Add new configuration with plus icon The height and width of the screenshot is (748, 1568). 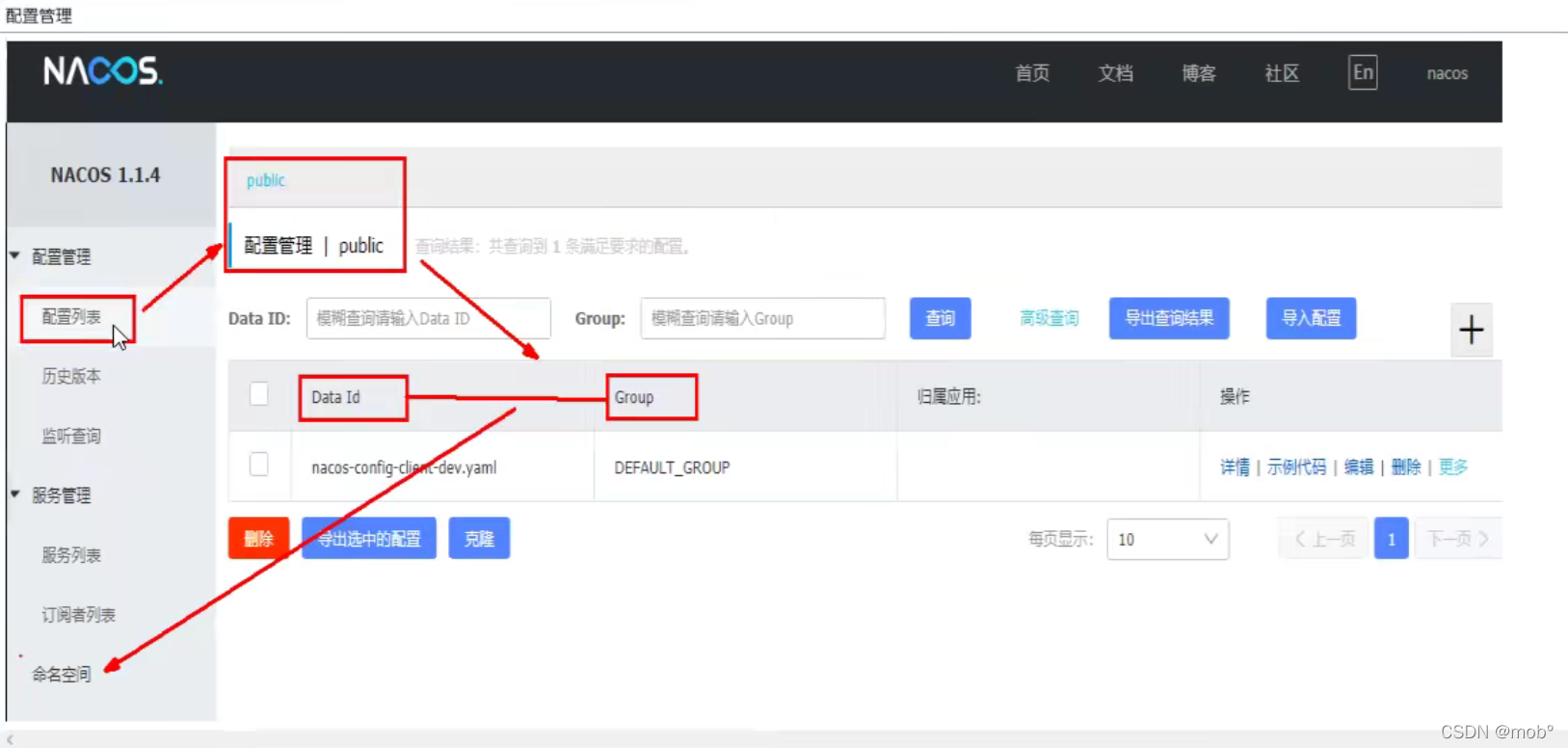pos(1471,331)
